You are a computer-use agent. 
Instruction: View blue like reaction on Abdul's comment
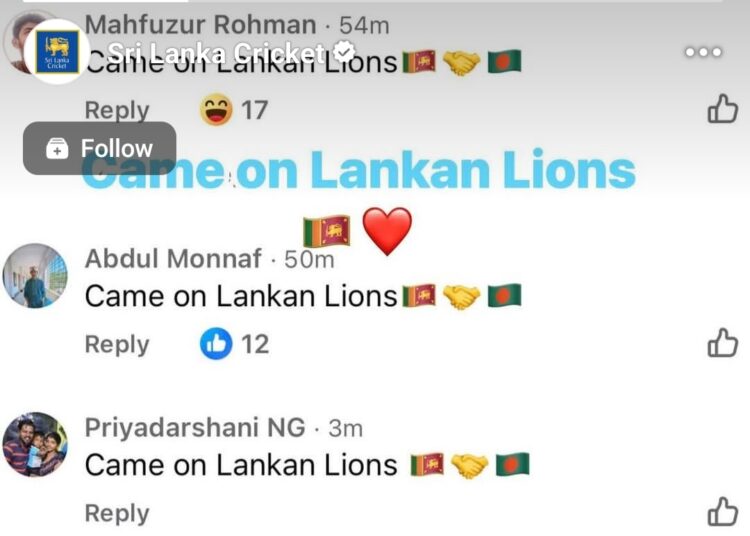(x=216, y=343)
